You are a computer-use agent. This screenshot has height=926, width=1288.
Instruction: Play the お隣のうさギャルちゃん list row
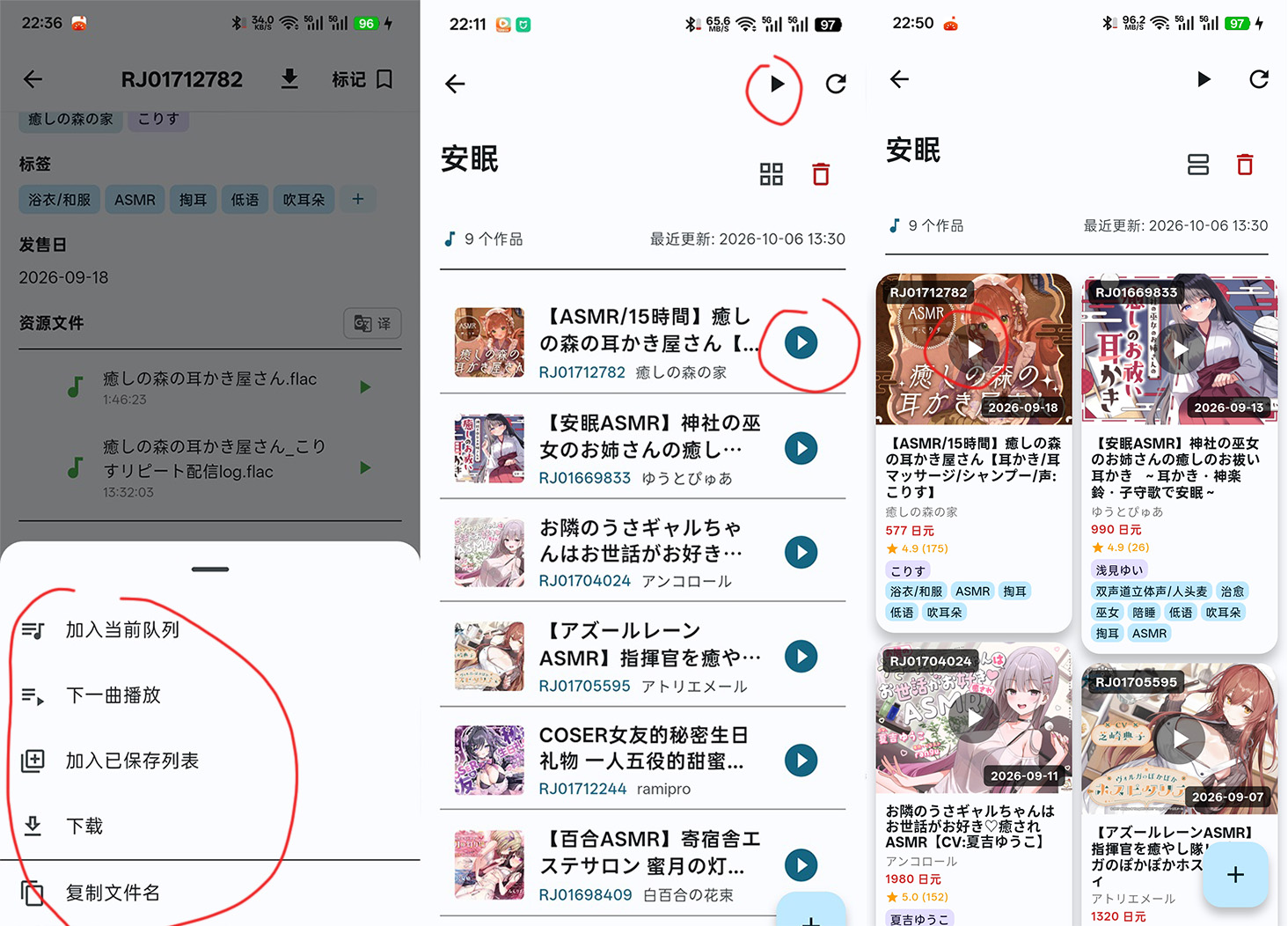tap(801, 552)
